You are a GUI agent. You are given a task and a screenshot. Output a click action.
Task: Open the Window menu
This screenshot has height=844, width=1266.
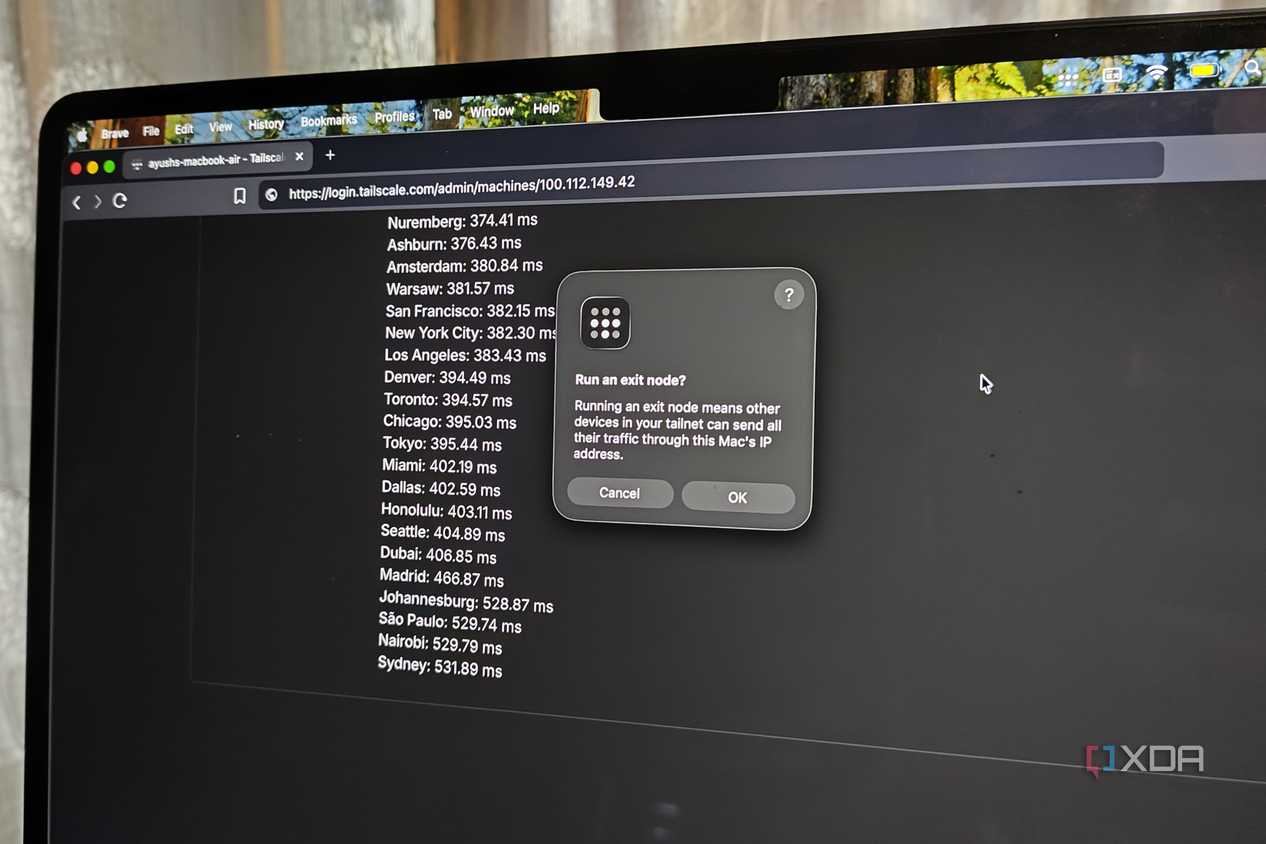coord(492,111)
